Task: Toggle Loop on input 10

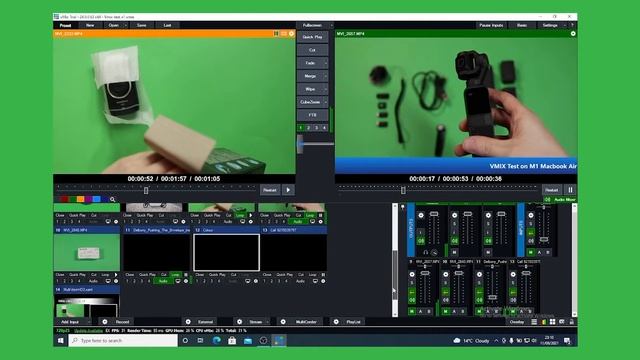Action: (x=105, y=275)
